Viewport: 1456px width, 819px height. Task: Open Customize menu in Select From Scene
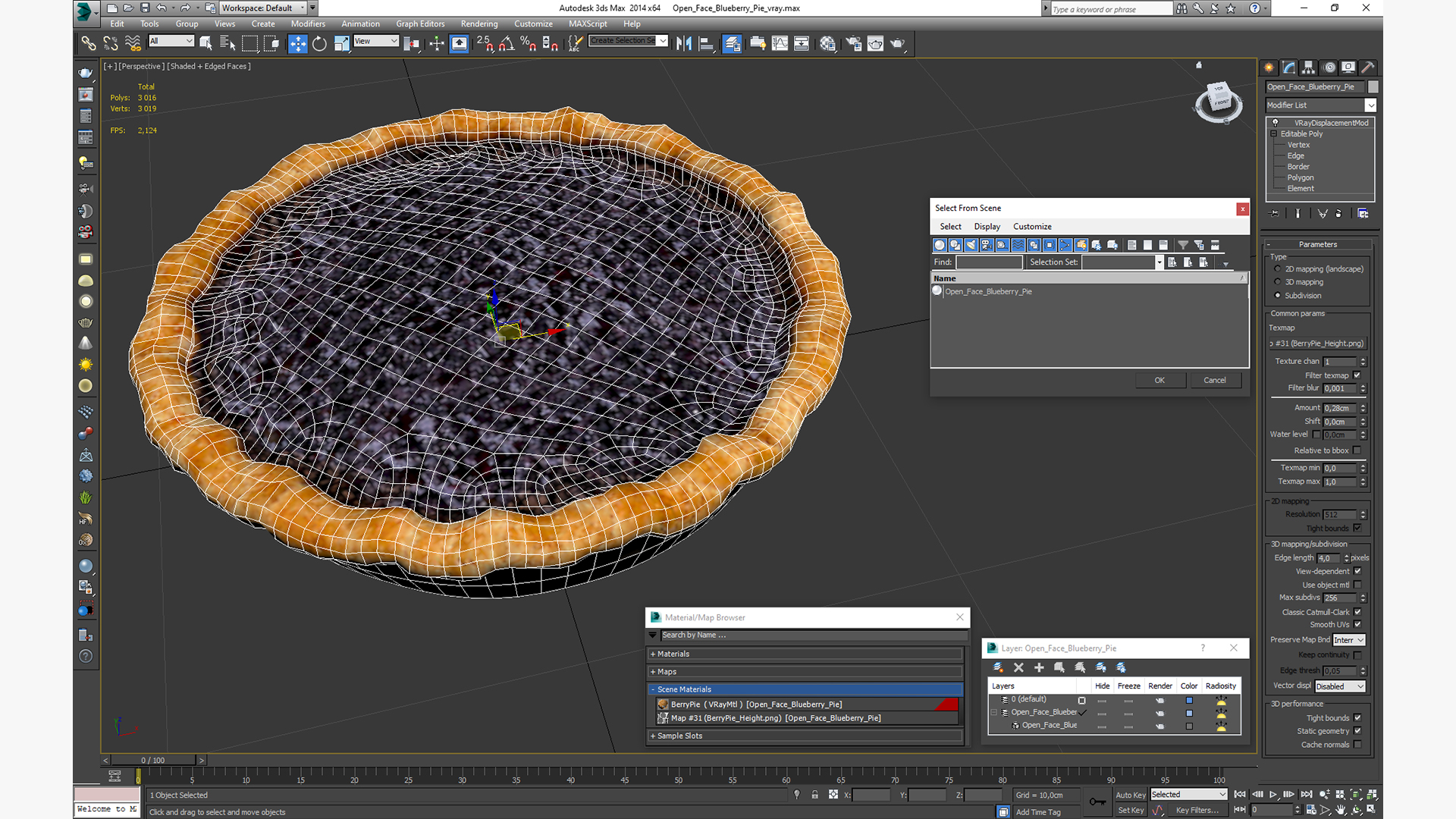(1032, 227)
